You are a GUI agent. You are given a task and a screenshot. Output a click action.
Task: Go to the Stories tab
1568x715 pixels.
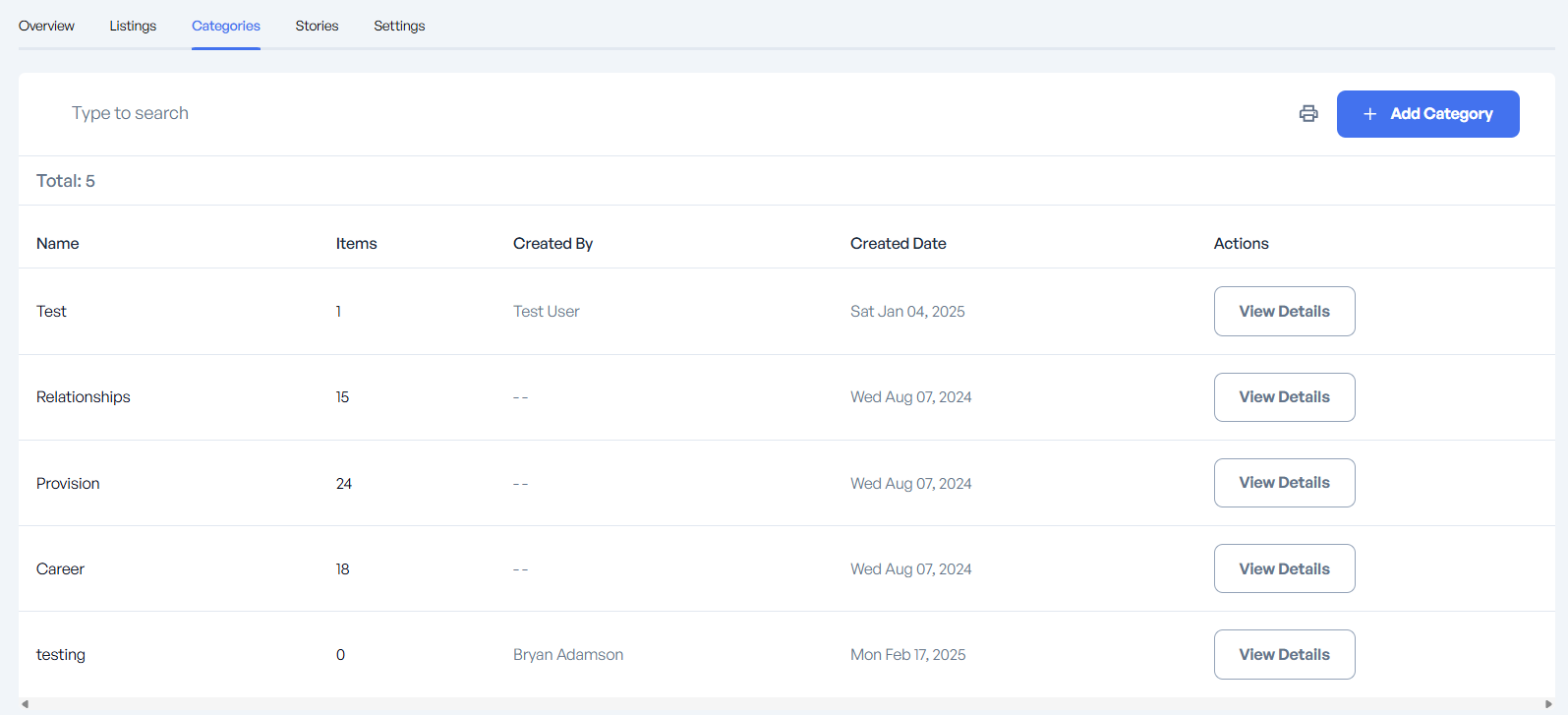pyautogui.click(x=317, y=26)
